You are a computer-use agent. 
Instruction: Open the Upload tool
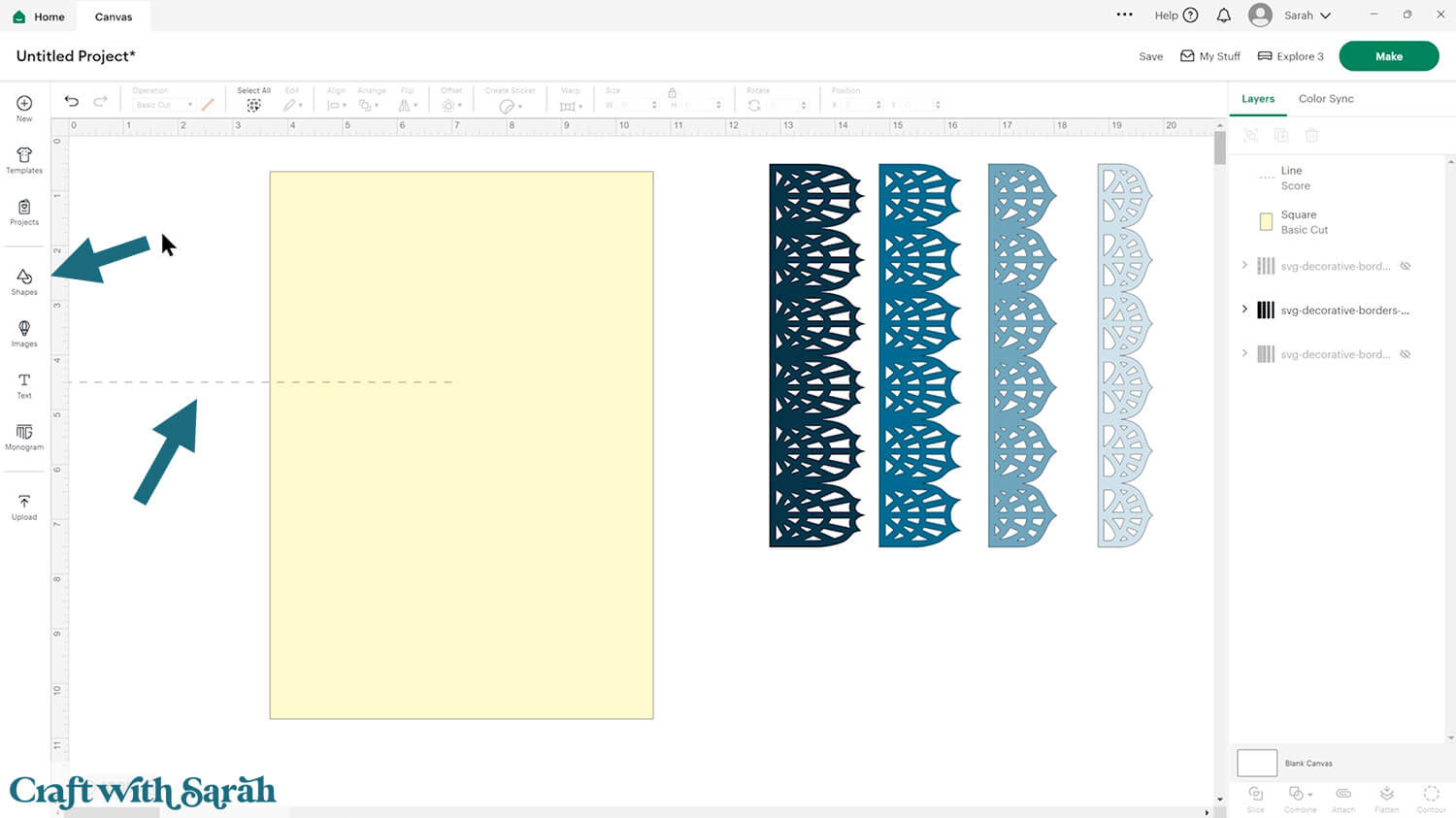(24, 507)
